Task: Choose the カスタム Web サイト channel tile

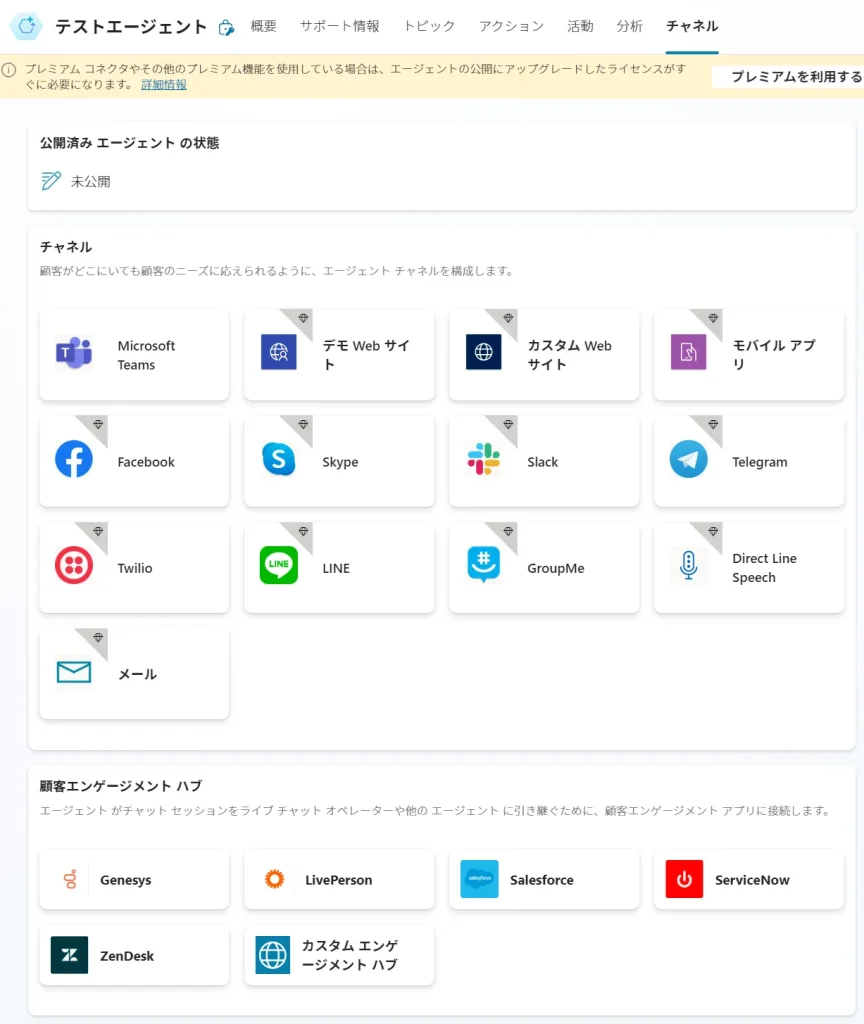Action: [544, 355]
